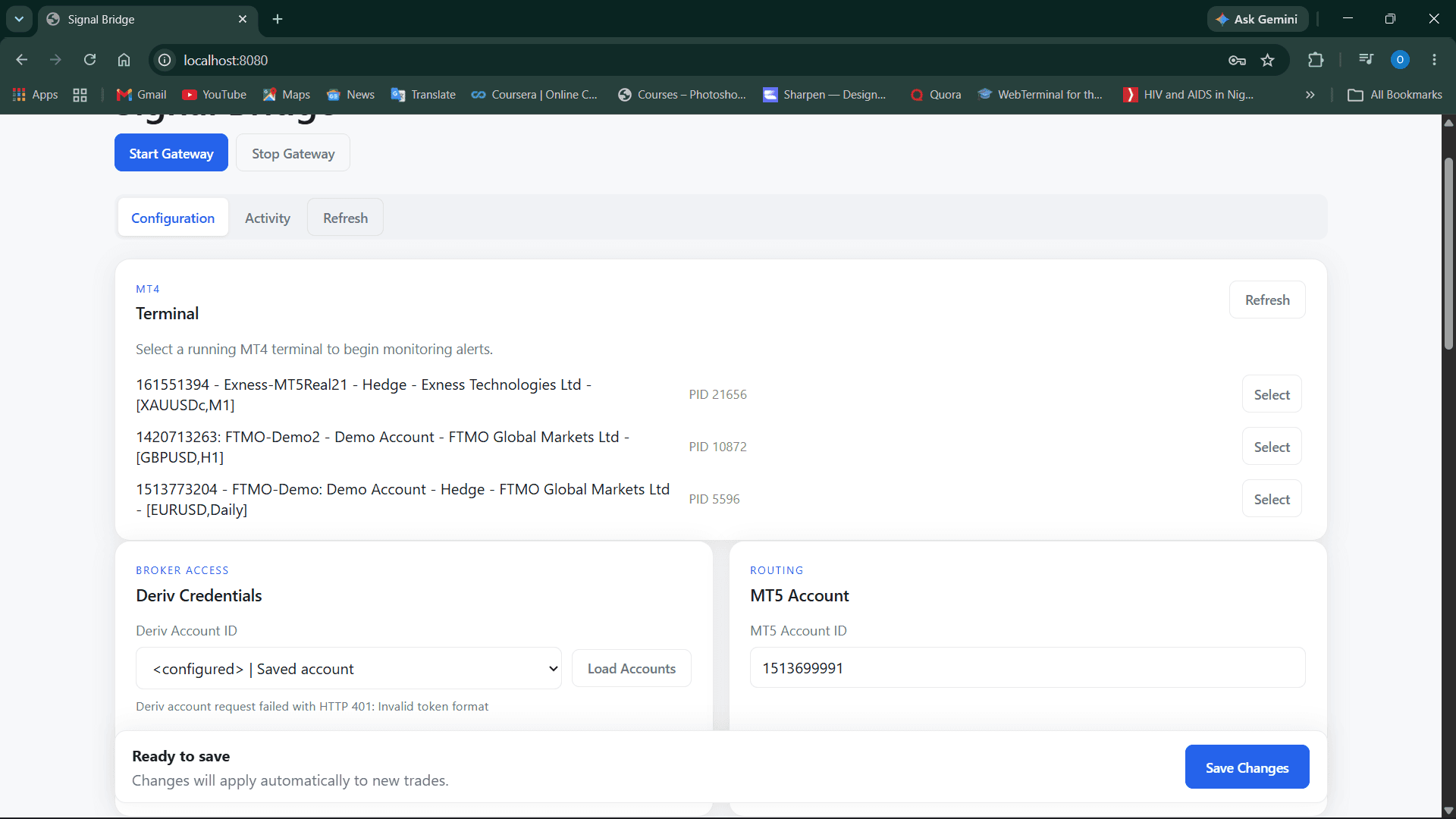This screenshot has height=819, width=1456.
Task: Open the Chrome profile avatar
Action: (1400, 60)
